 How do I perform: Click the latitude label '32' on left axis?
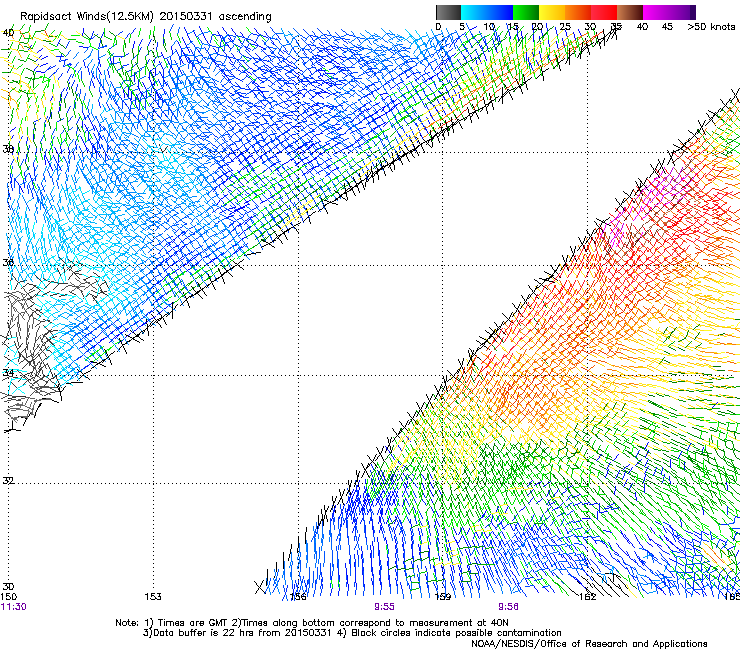pos(8,481)
